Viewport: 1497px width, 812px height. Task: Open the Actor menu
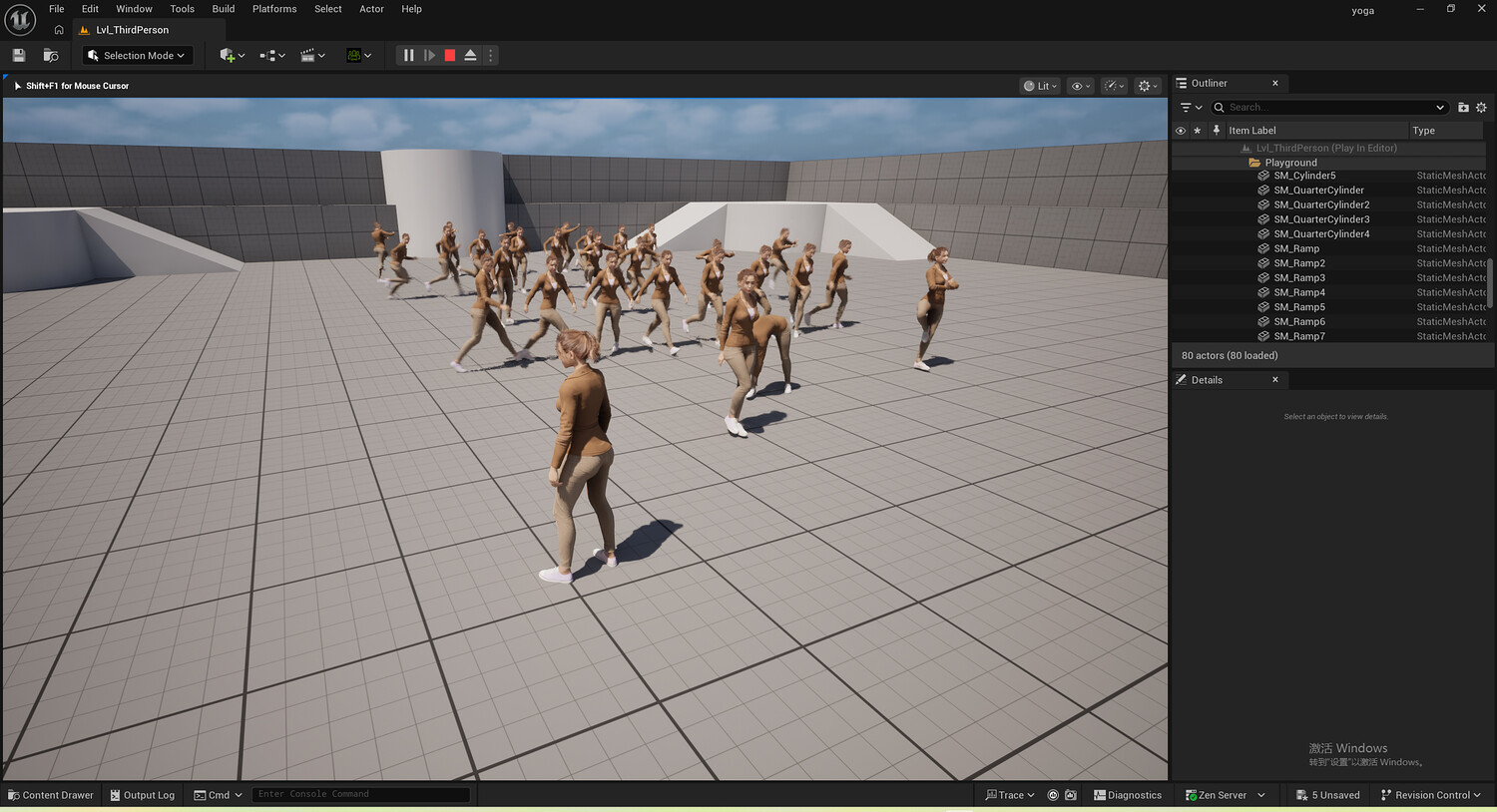[371, 9]
